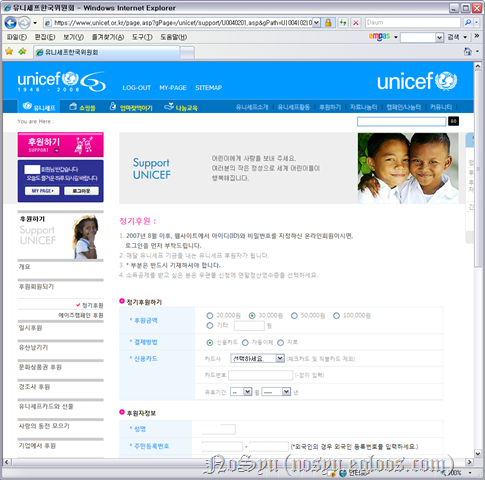This screenshot has width=485, height=480.
Task: Click the security lock icon in address bar
Action: click(x=328, y=23)
